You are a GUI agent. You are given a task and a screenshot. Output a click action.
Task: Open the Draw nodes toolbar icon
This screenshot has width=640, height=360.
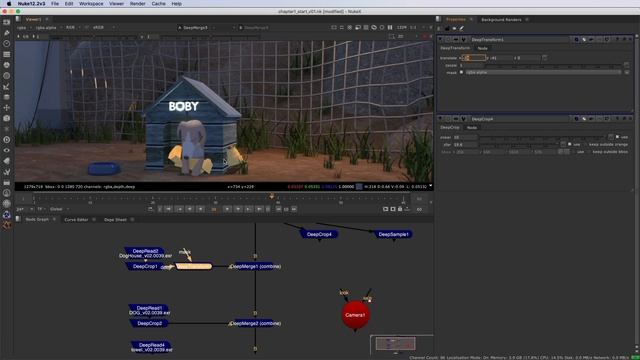click(x=7, y=33)
